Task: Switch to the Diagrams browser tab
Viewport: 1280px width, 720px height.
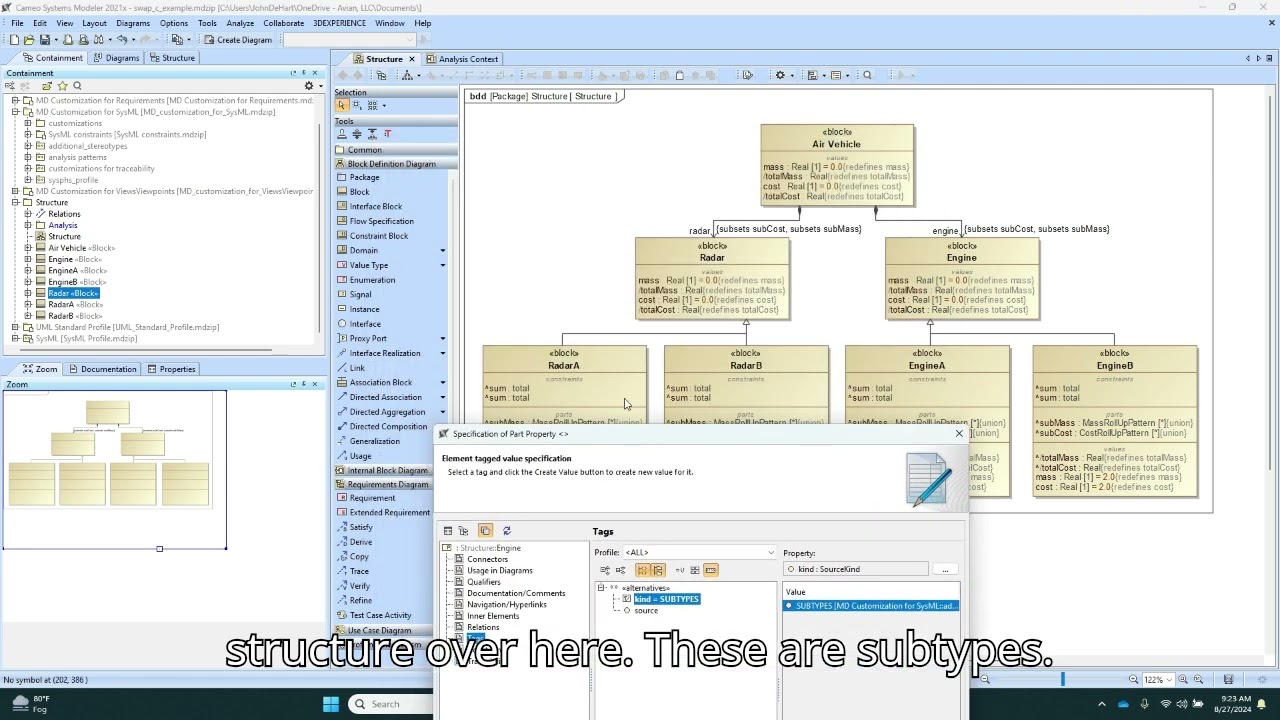Action: coord(116,58)
